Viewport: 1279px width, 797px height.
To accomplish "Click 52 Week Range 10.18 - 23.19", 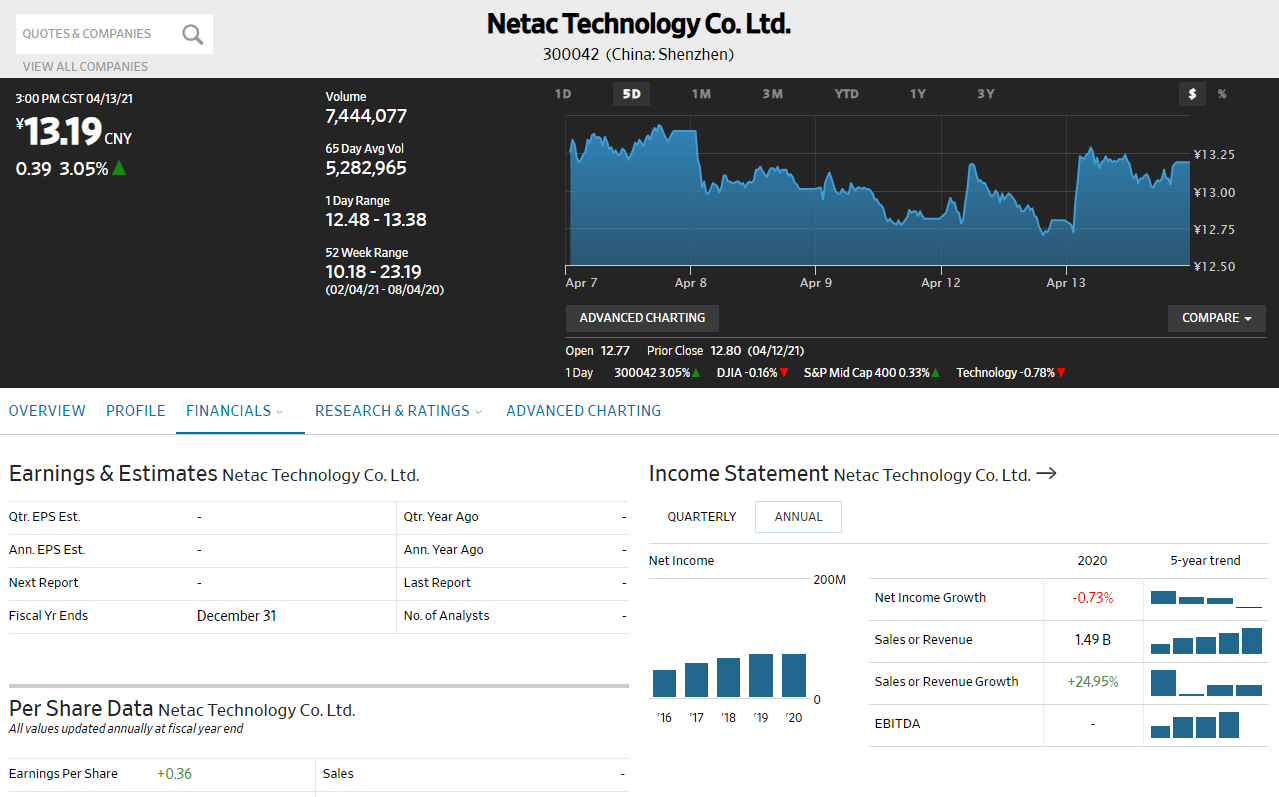I will coord(373,272).
